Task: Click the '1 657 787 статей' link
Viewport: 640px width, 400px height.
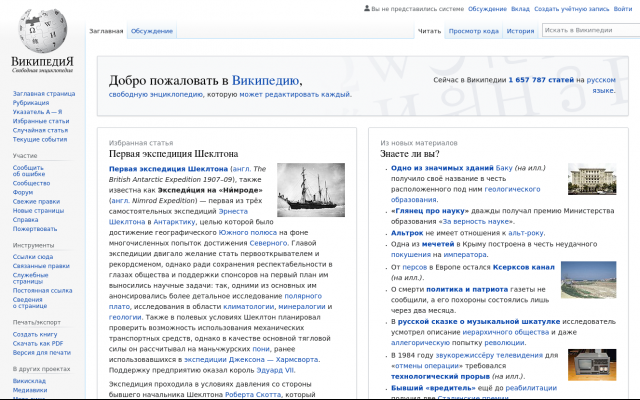Action: 541,80
